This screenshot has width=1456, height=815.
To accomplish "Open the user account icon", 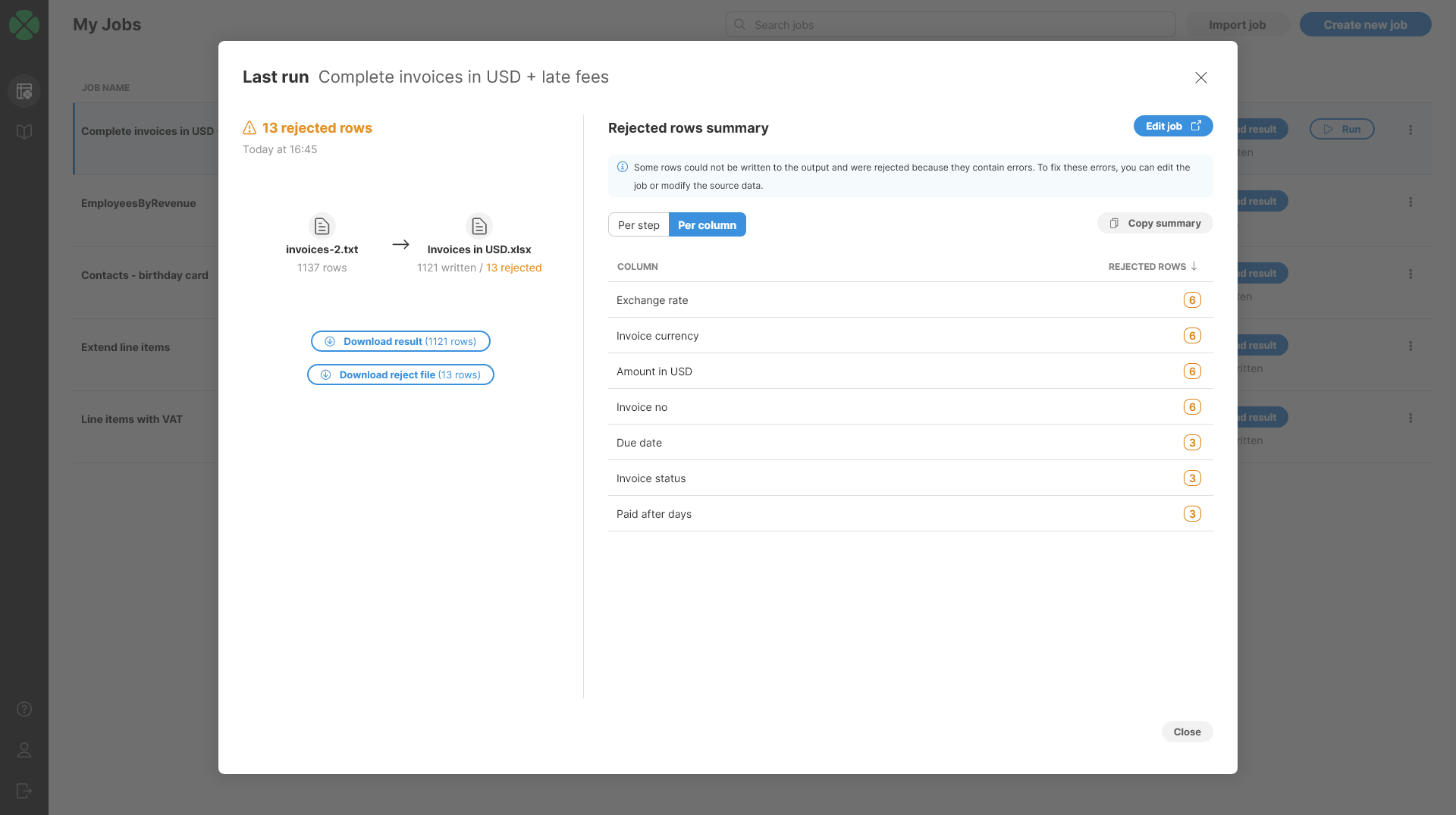I will pyautogui.click(x=24, y=750).
